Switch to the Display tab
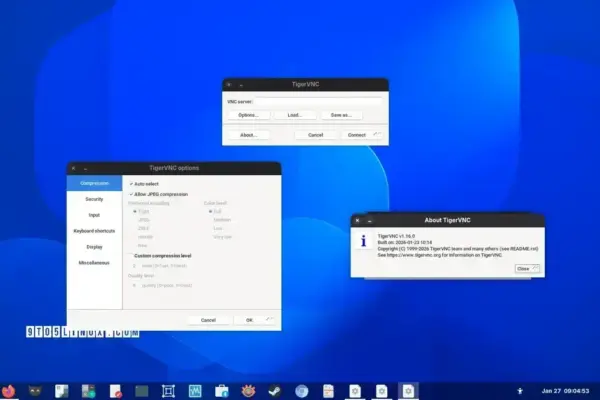This screenshot has height=400, width=600. pyautogui.click(x=95, y=247)
